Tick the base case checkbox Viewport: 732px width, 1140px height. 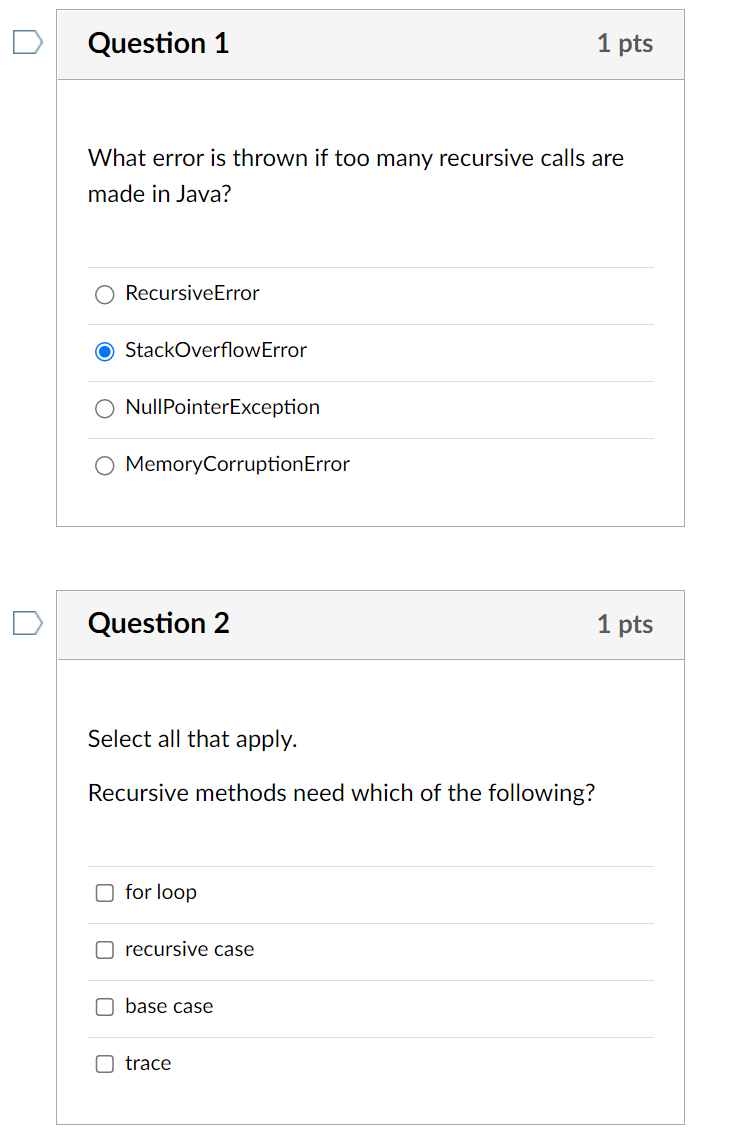(104, 1007)
